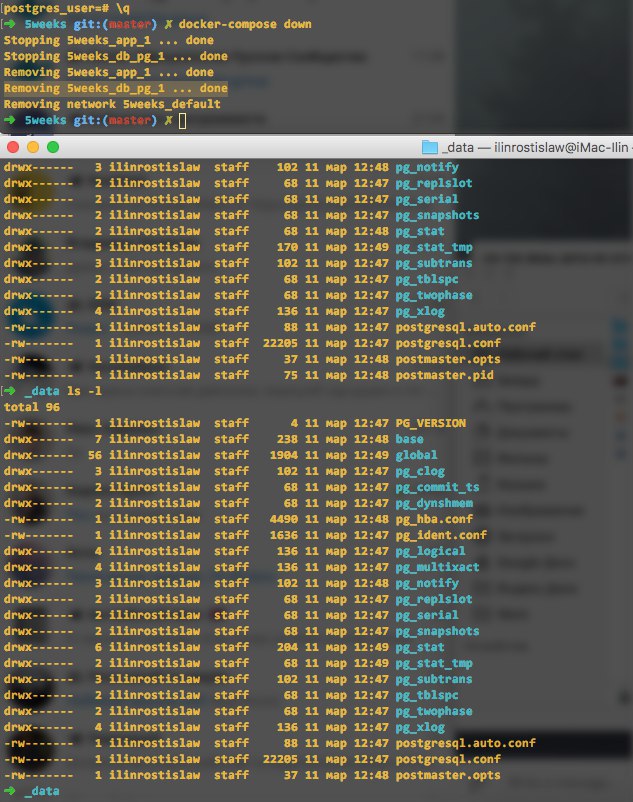Click the 'Stopping 5weeks_app_1 ... done' line

click(x=108, y=40)
